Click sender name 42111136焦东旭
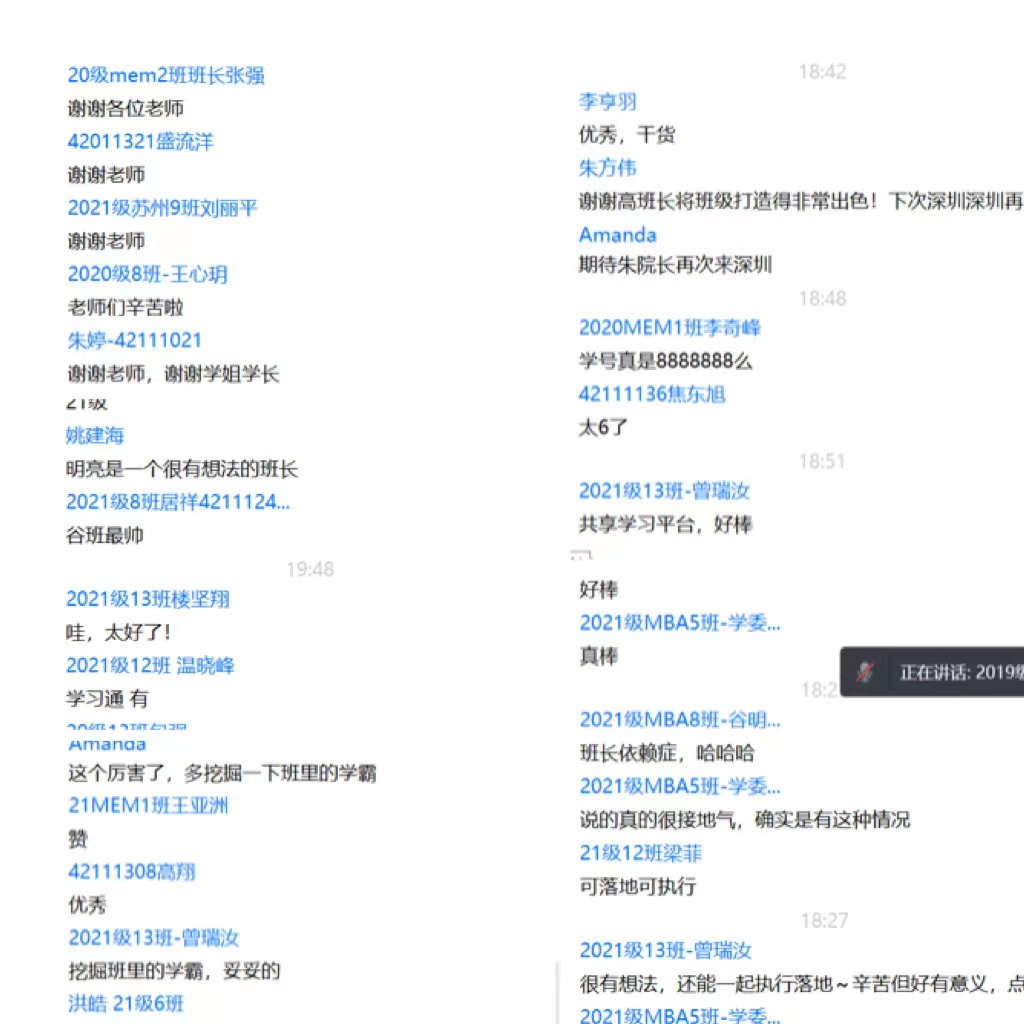This screenshot has width=1024, height=1024. pos(651,394)
